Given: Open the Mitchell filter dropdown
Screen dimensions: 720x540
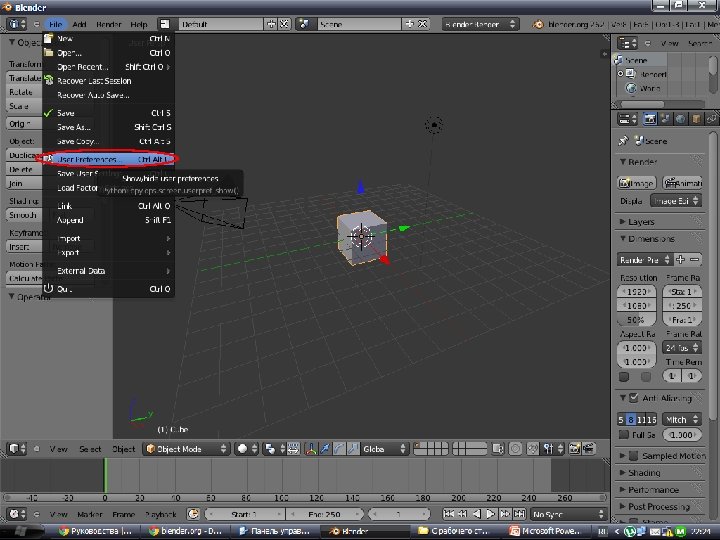Looking at the screenshot, I should (x=682, y=420).
